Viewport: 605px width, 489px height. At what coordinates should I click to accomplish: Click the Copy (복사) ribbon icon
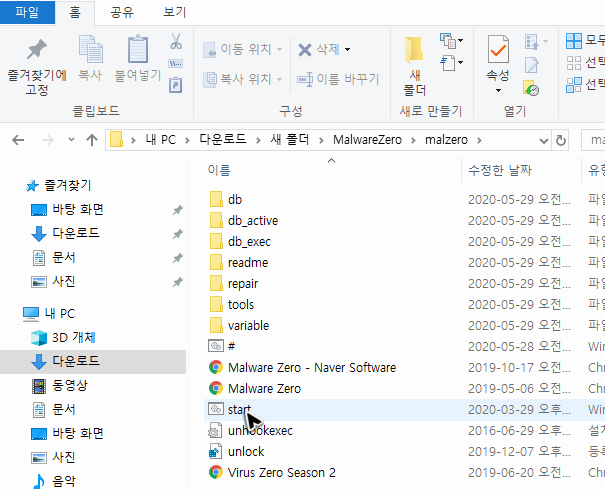90,49
